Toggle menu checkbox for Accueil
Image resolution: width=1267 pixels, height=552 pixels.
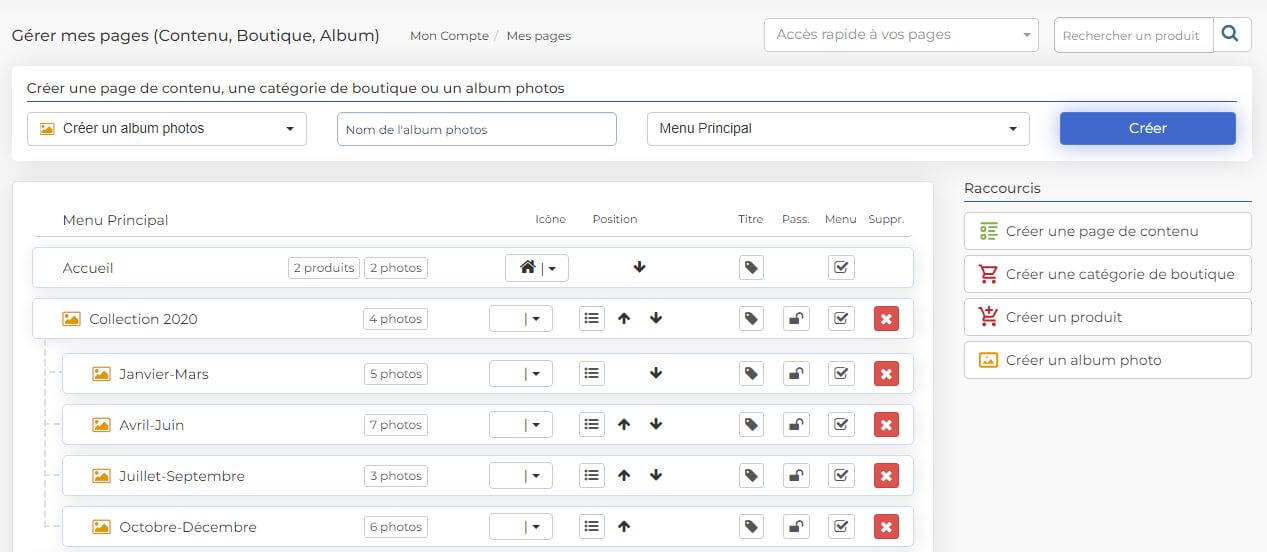tap(841, 268)
